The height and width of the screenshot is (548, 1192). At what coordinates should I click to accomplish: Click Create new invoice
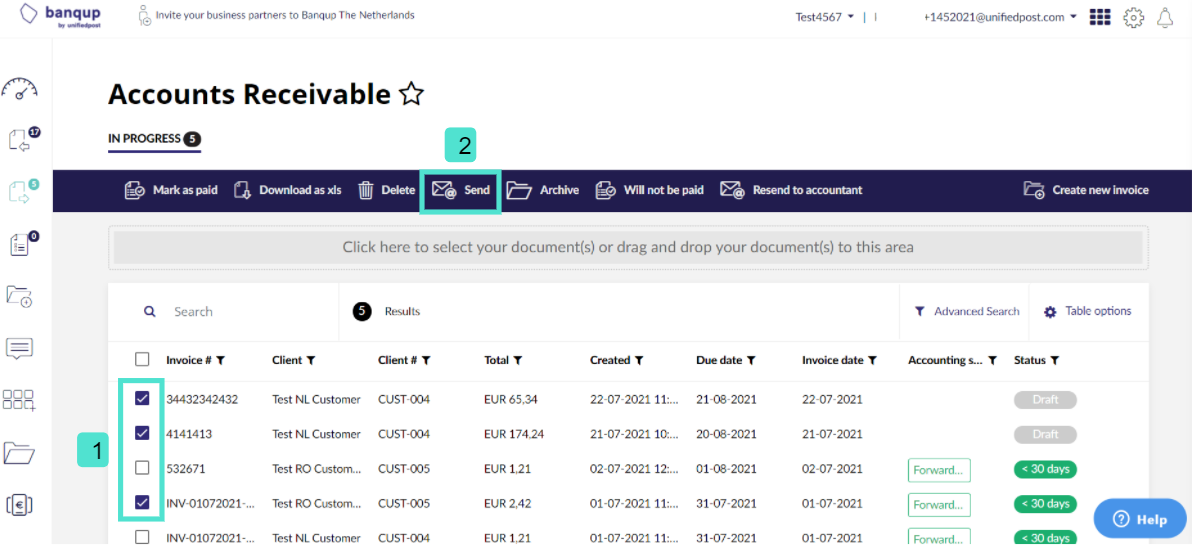coord(1086,190)
